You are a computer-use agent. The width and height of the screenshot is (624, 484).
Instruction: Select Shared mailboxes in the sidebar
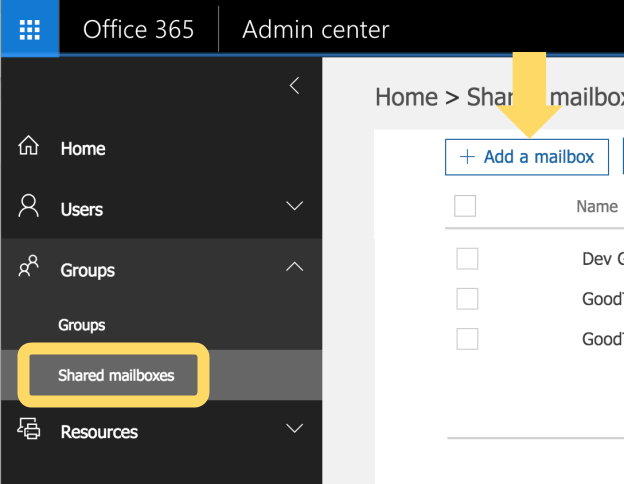[116, 376]
